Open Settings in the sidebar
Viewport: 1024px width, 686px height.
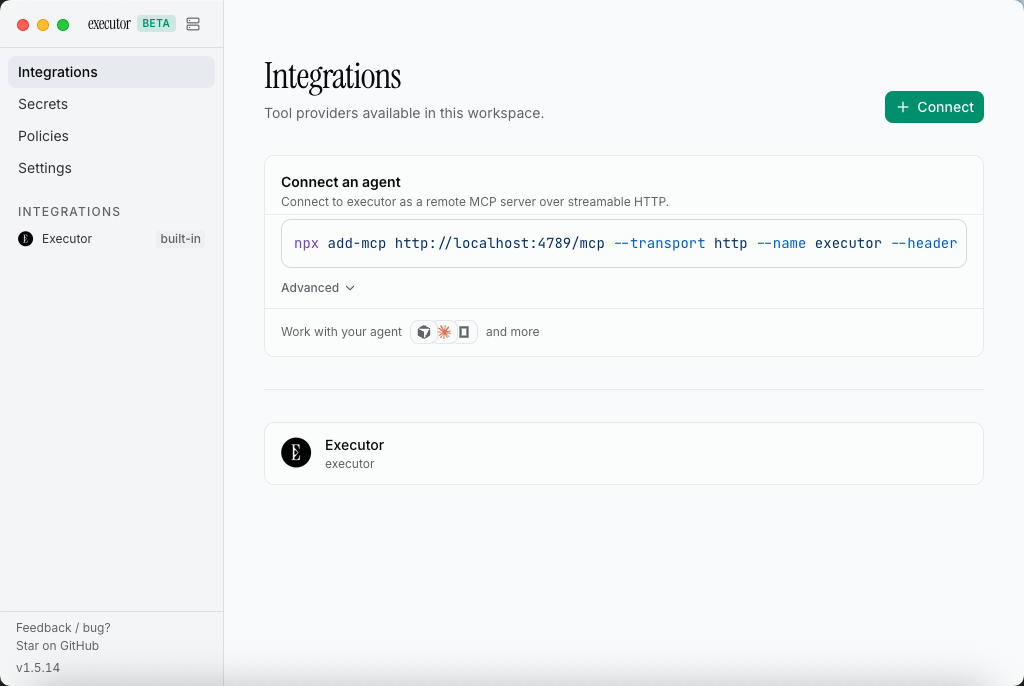(x=111, y=168)
